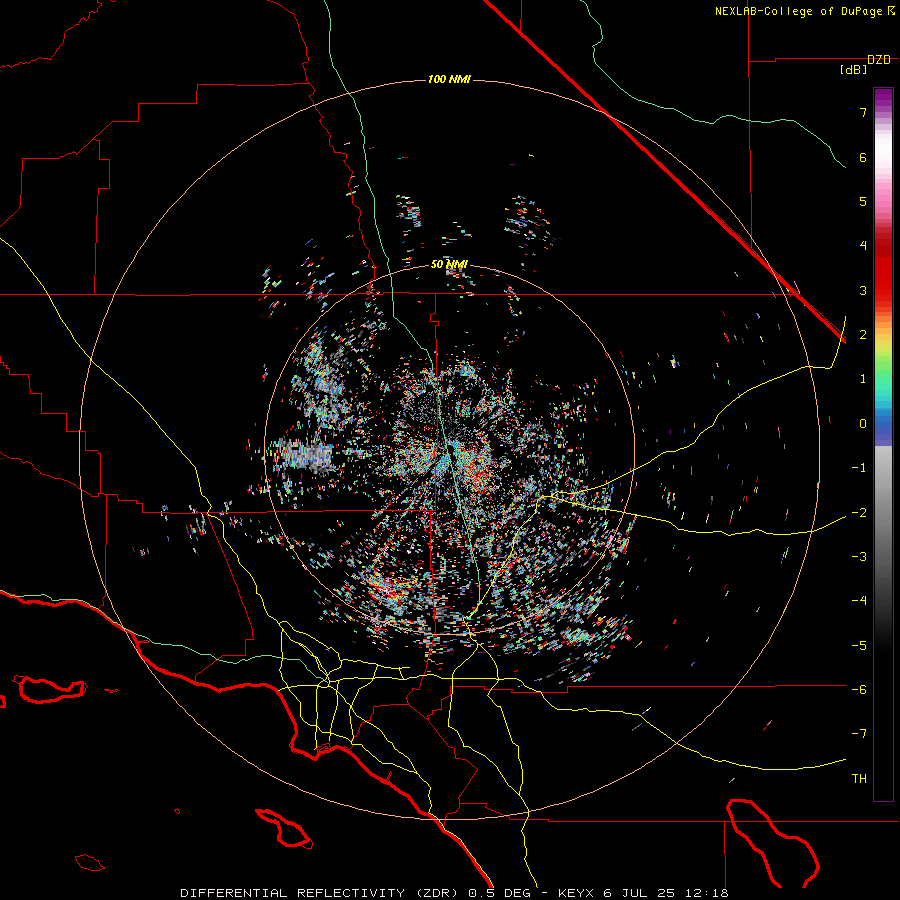Click the -5 value on the color scale
Image resolution: width=900 pixels, height=900 pixels.
coord(859,646)
